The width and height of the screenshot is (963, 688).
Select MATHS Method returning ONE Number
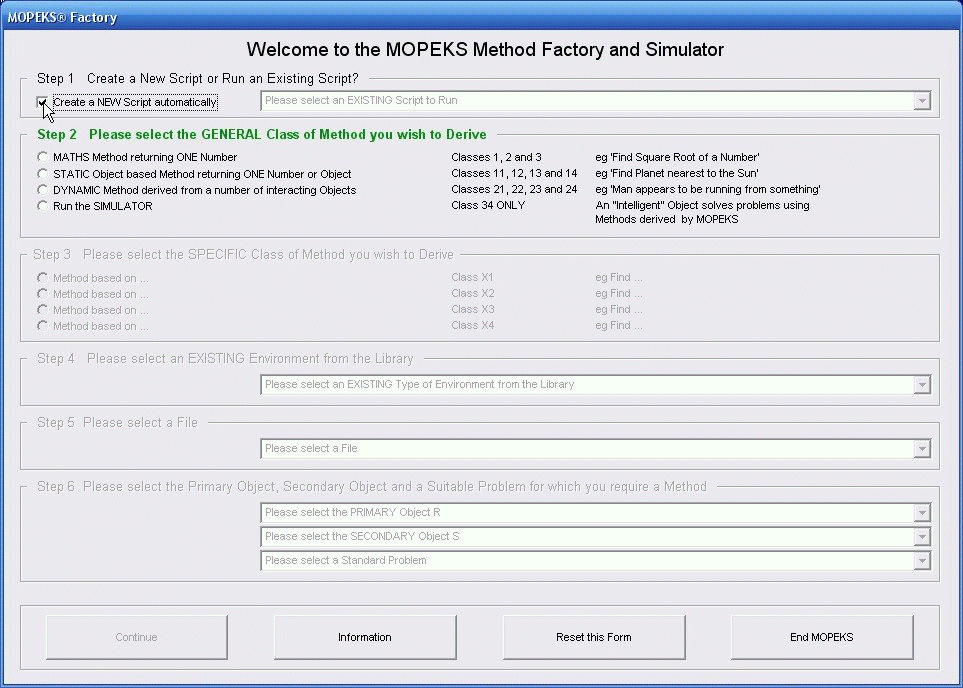(x=42, y=157)
